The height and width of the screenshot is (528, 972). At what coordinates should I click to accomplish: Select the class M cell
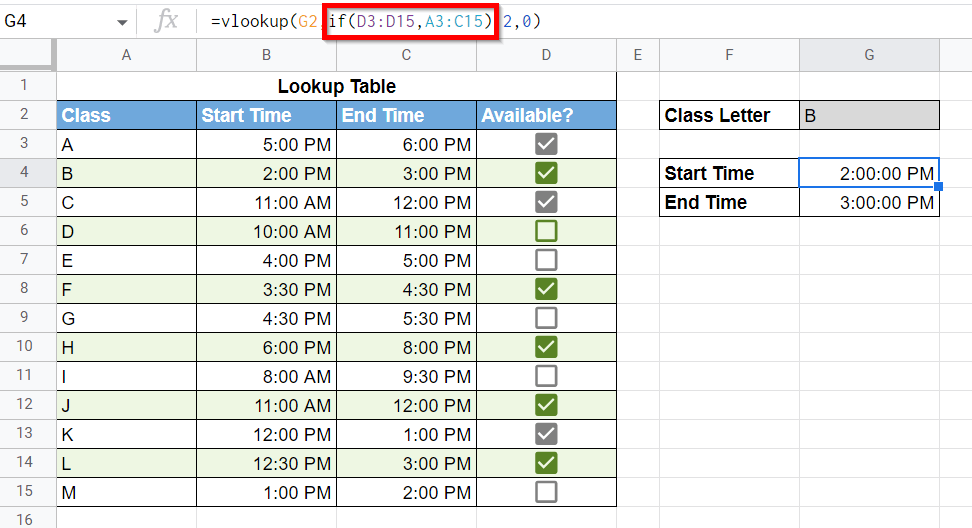tap(126, 492)
